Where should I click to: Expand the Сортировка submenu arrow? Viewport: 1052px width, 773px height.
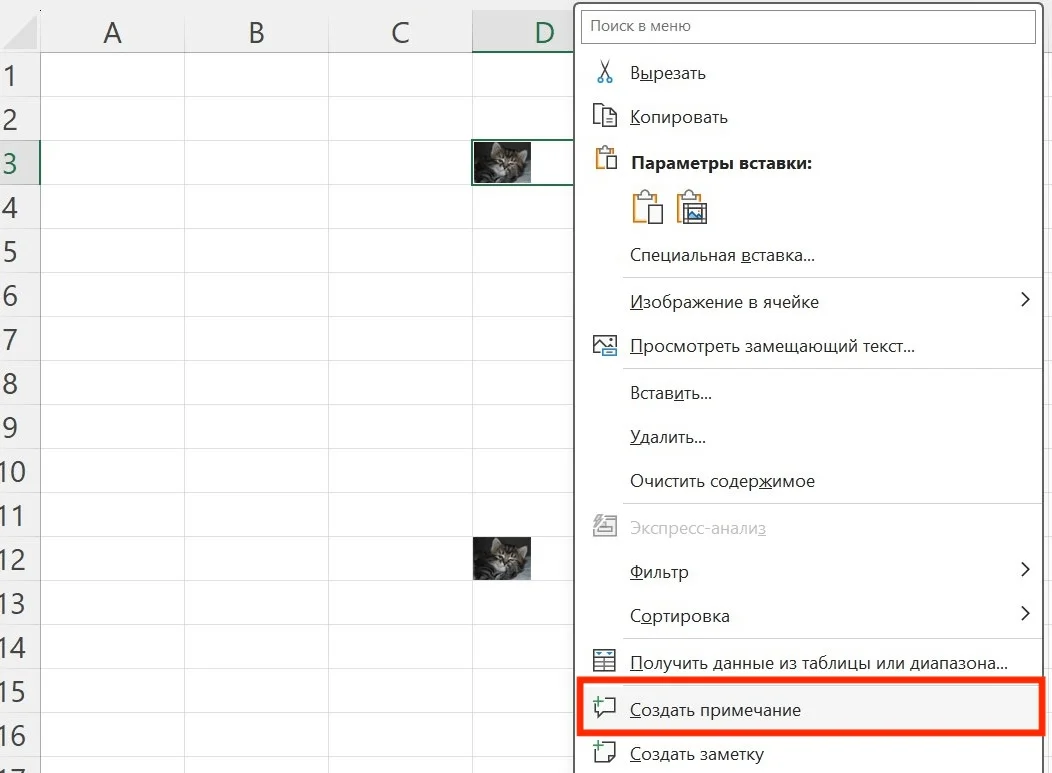click(x=1024, y=613)
